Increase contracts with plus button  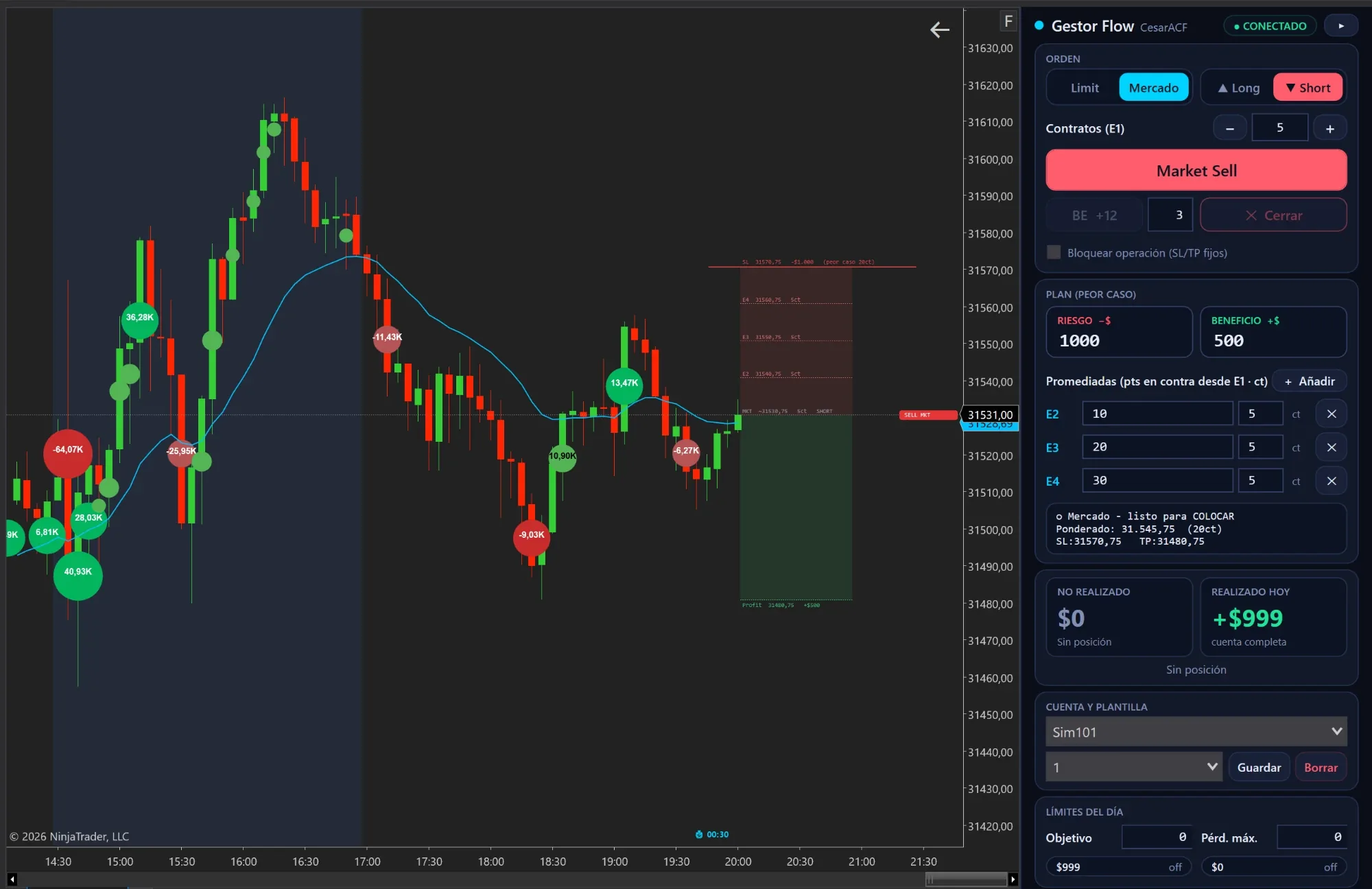pos(1330,128)
